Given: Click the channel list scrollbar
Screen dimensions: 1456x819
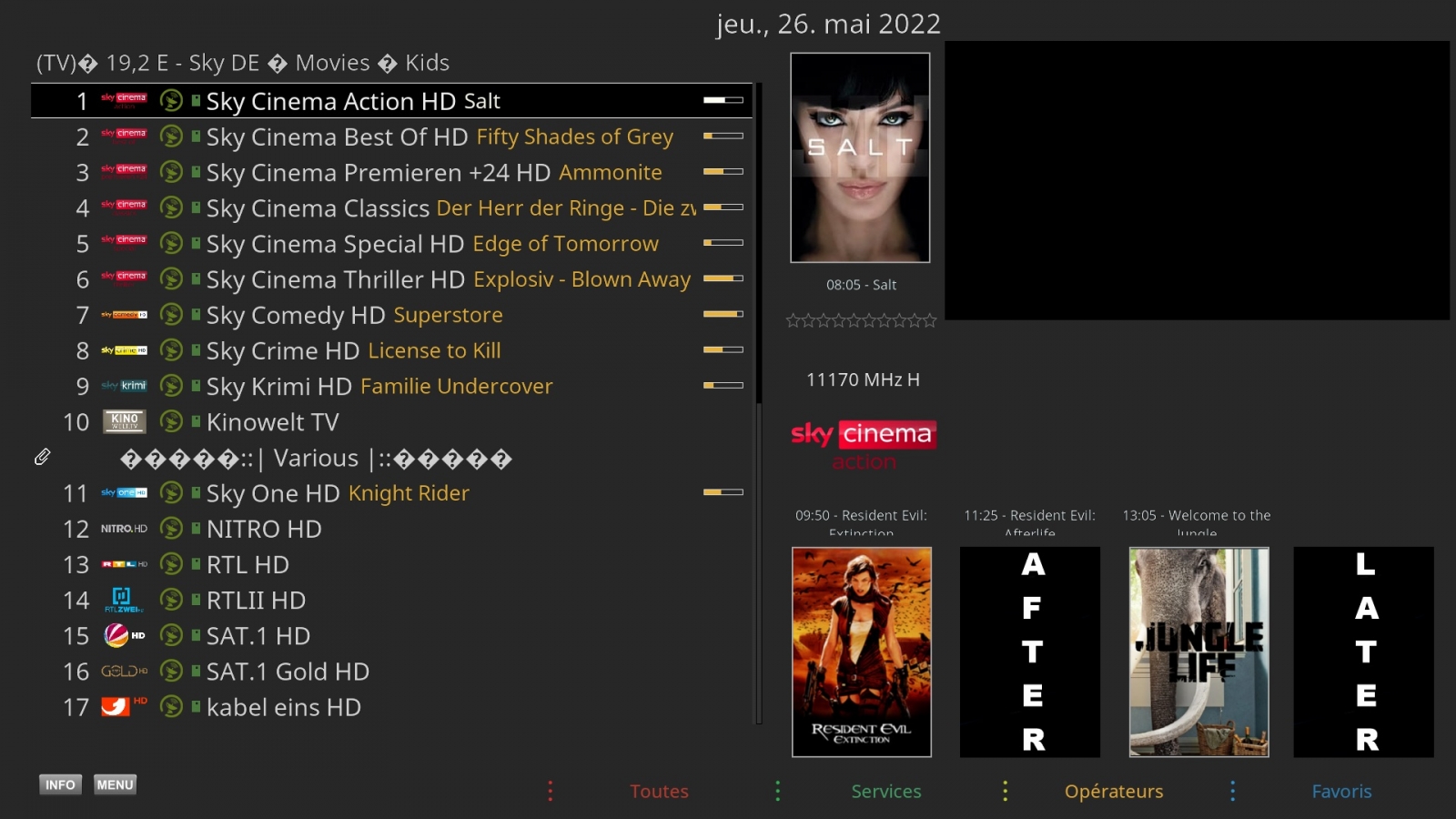Looking at the screenshot, I should pyautogui.click(x=759, y=403).
